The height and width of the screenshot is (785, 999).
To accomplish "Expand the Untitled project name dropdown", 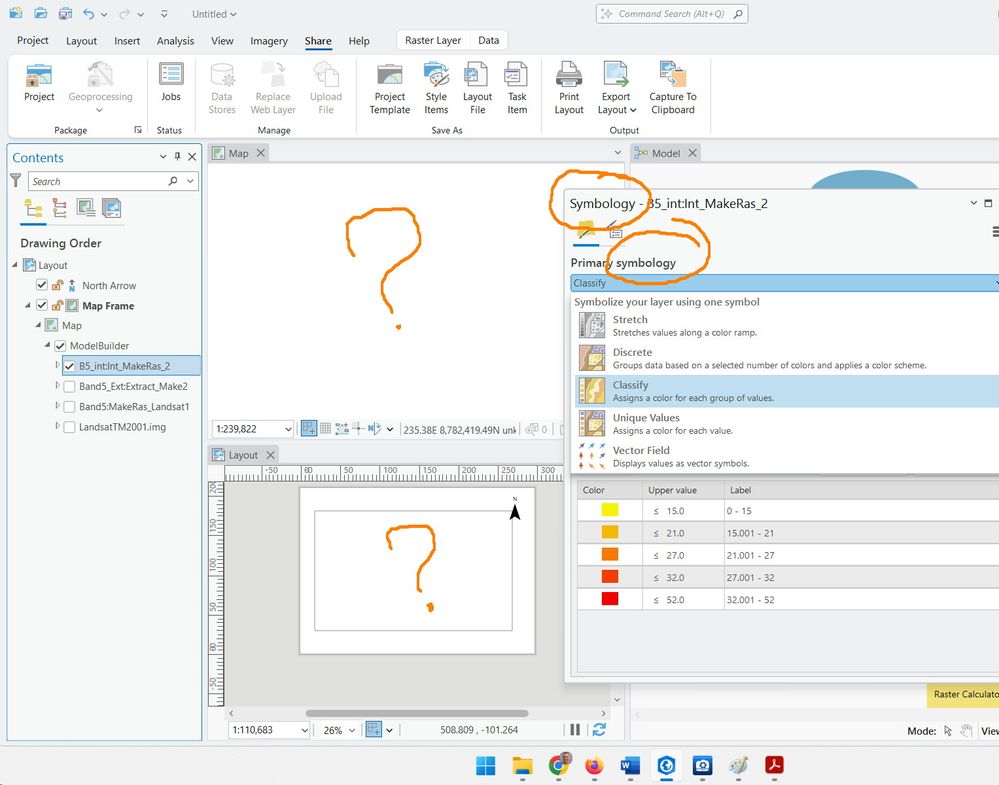I will 233,14.
